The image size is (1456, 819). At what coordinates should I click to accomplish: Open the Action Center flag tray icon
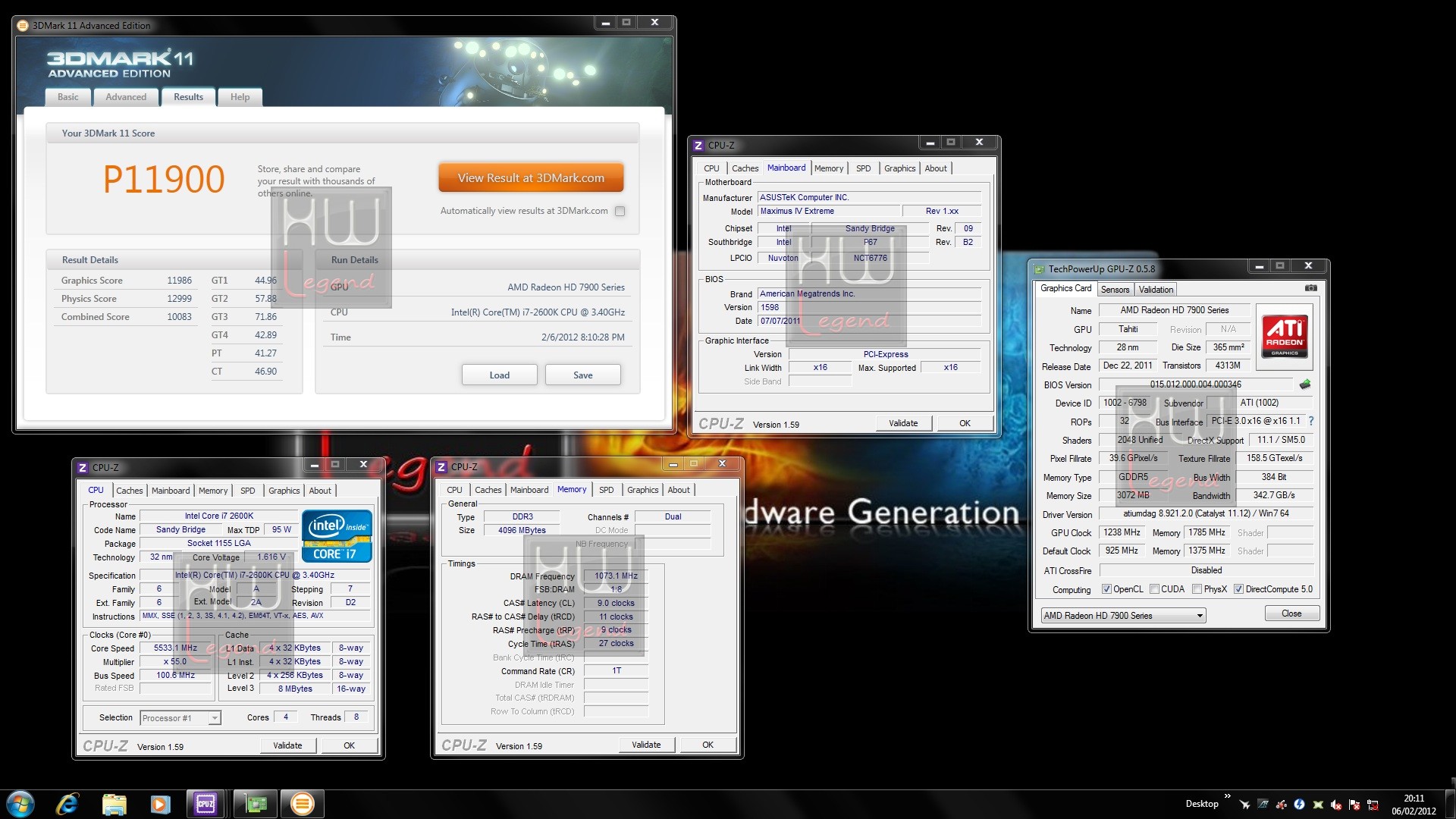pos(1354,805)
